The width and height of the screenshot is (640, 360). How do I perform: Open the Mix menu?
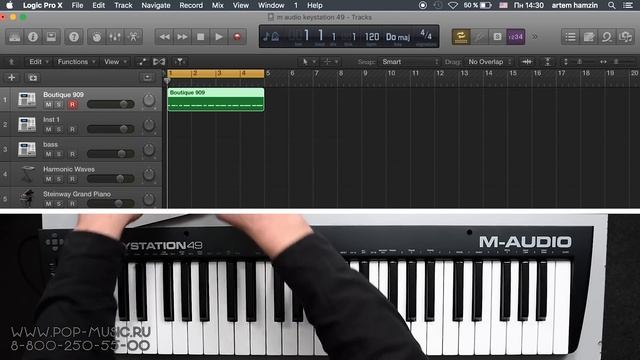coord(218,5)
